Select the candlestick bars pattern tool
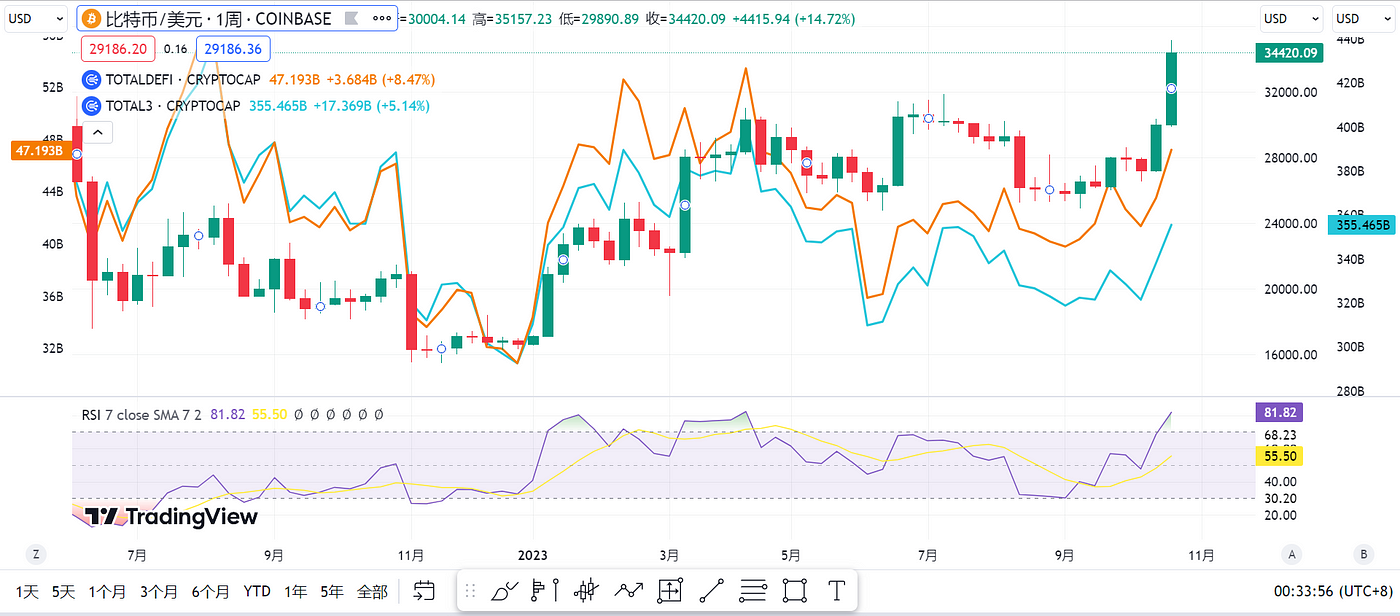1400x616 pixels. (x=587, y=591)
